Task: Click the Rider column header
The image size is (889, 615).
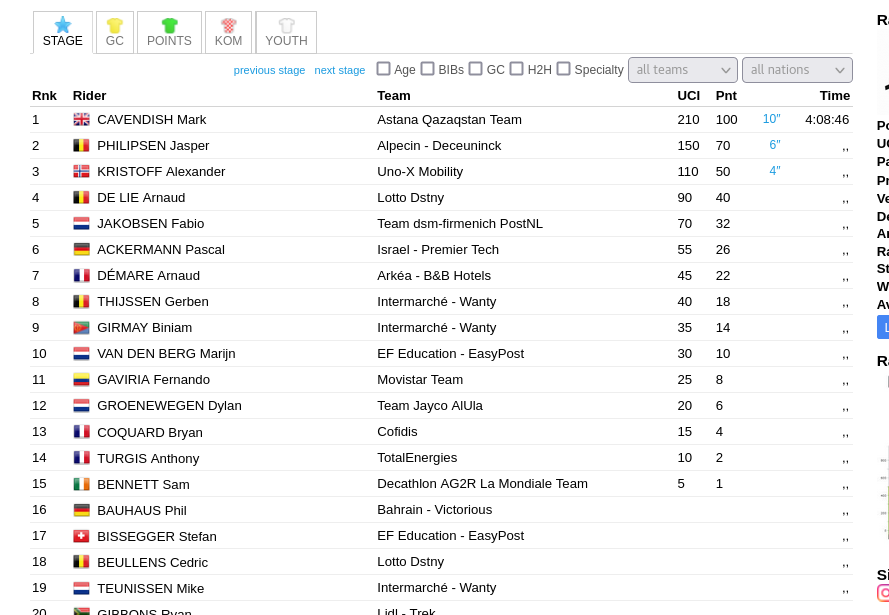Action: pyautogui.click(x=90, y=96)
